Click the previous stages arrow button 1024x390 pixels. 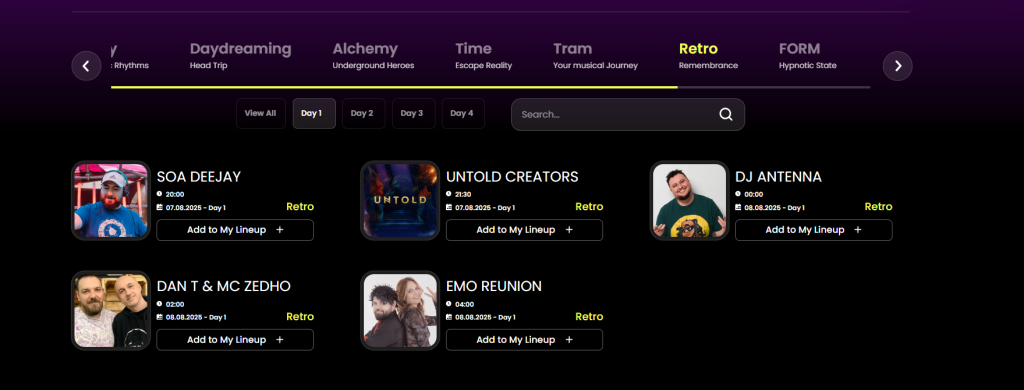click(86, 66)
